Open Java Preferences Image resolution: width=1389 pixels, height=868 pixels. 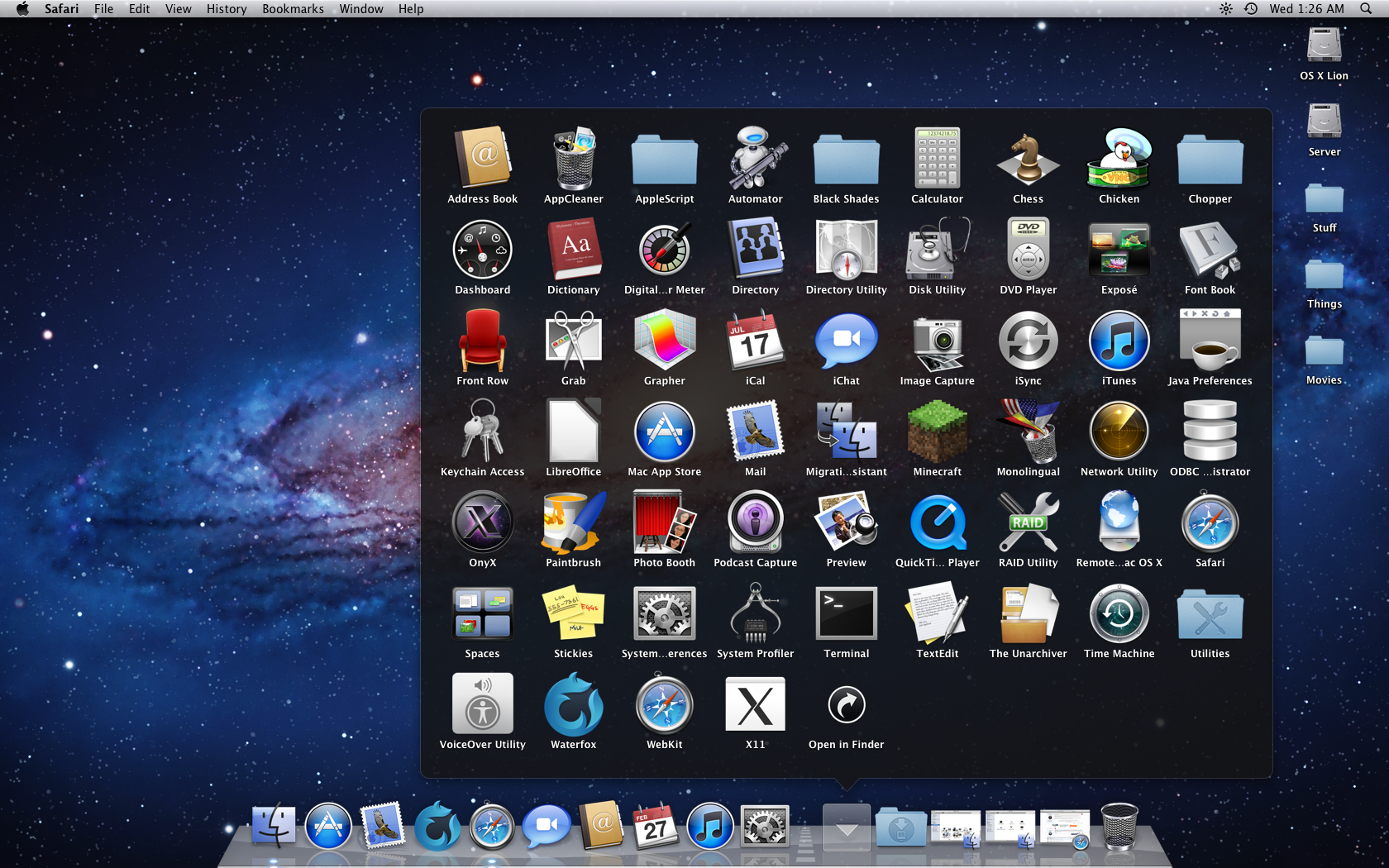(x=1210, y=340)
